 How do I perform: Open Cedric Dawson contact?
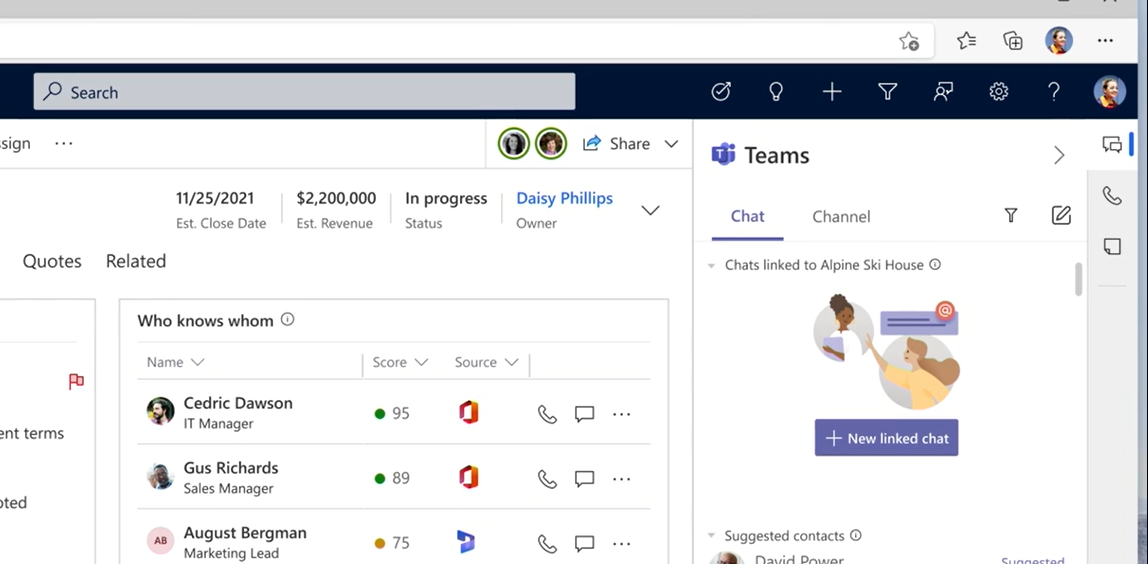[x=238, y=403]
